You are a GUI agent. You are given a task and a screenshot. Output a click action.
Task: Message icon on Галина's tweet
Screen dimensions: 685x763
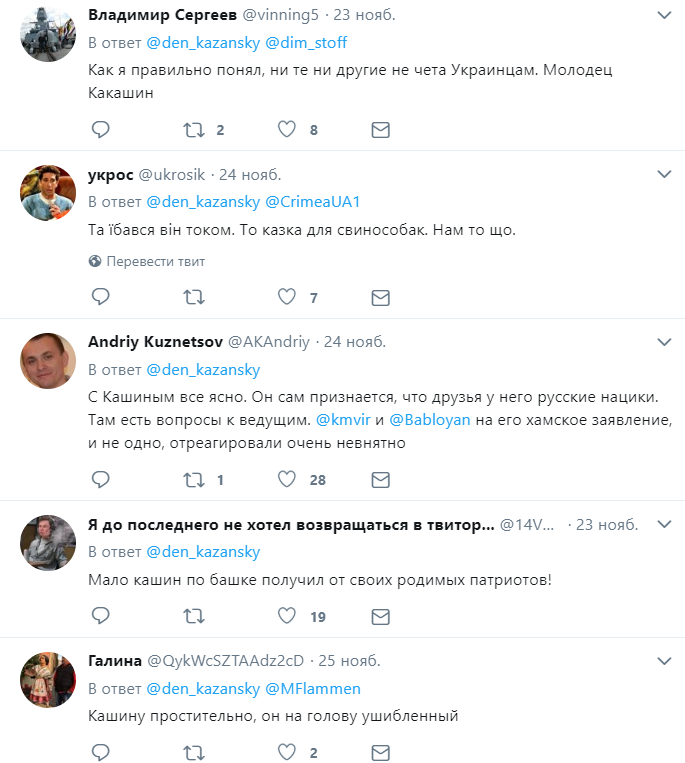[380, 752]
